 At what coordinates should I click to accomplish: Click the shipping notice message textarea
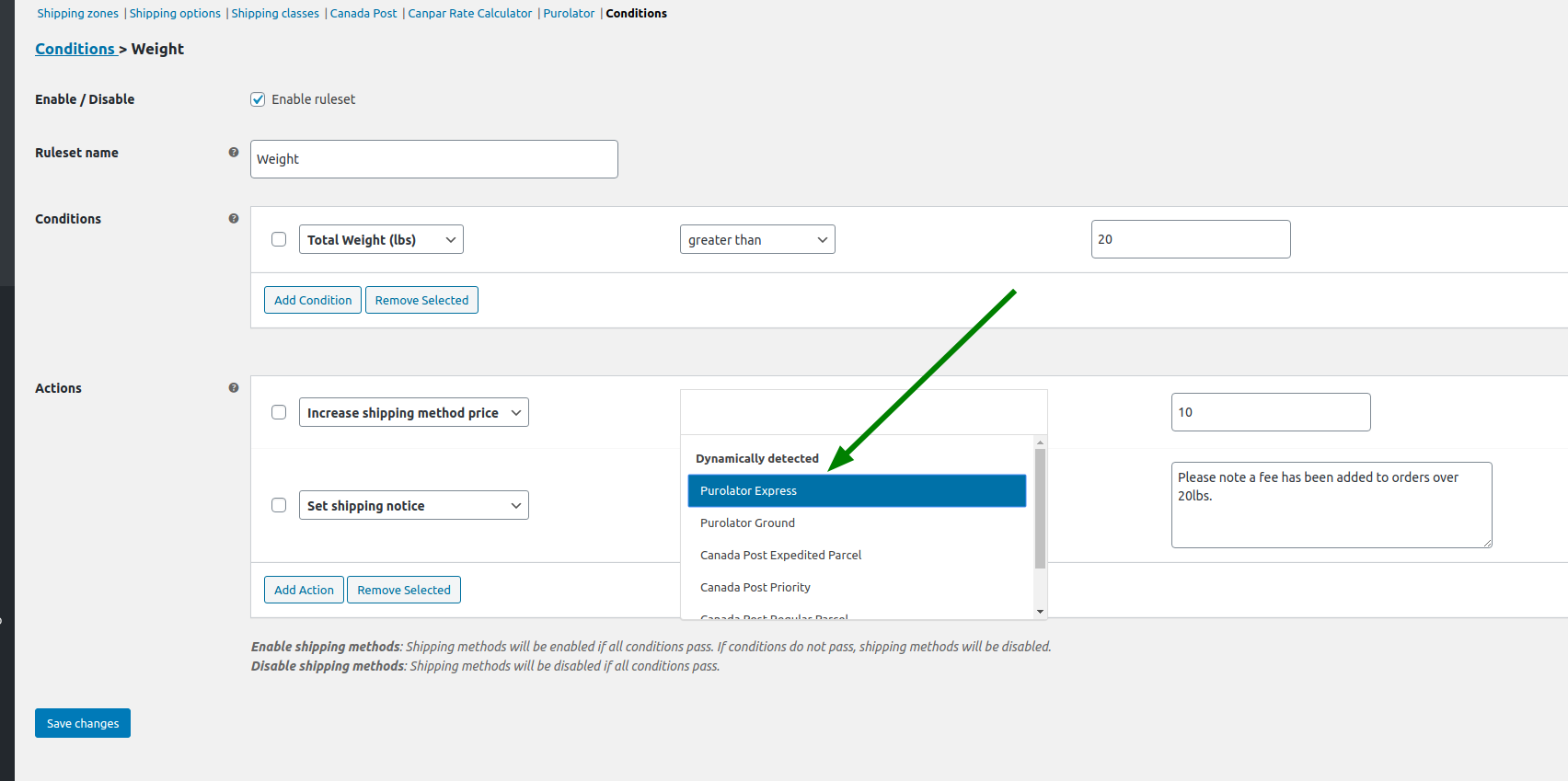pos(1332,505)
